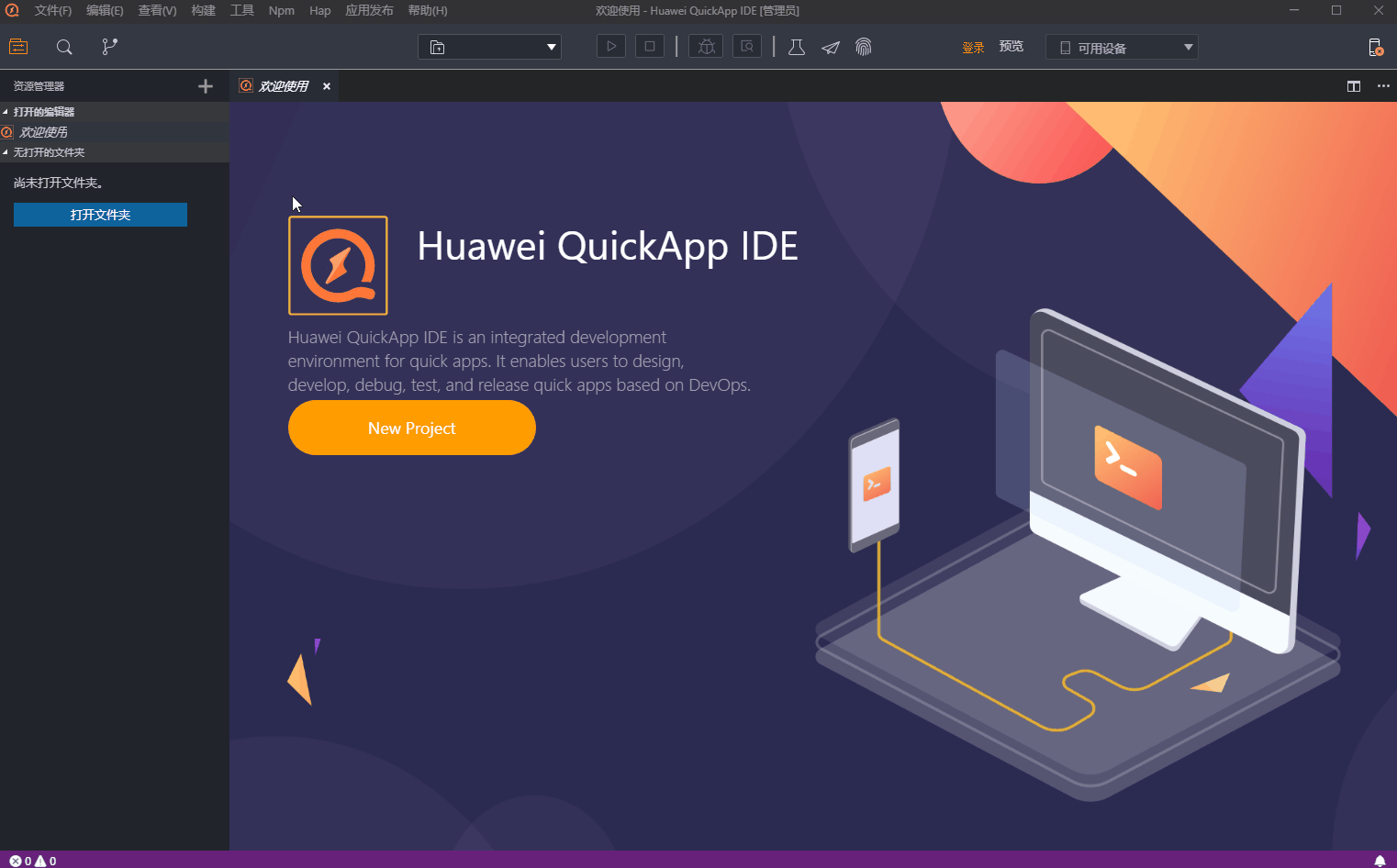1397x868 pixels.
Task: Click the split editor icon
Action: (x=1353, y=86)
